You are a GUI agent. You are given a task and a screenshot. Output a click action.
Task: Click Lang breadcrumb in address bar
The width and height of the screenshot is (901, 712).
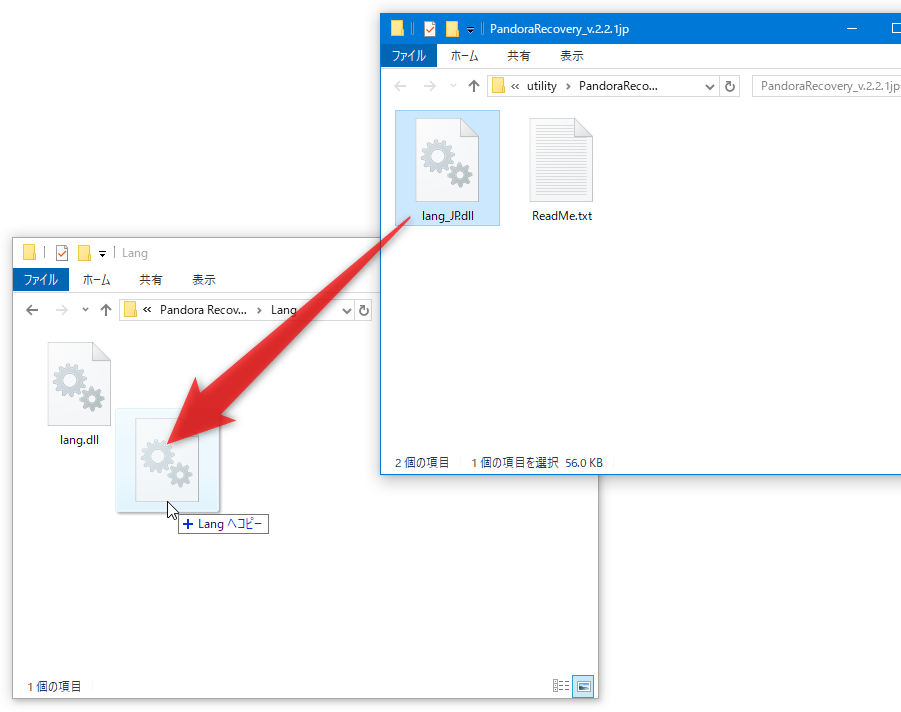pyautogui.click(x=284, y=310)
